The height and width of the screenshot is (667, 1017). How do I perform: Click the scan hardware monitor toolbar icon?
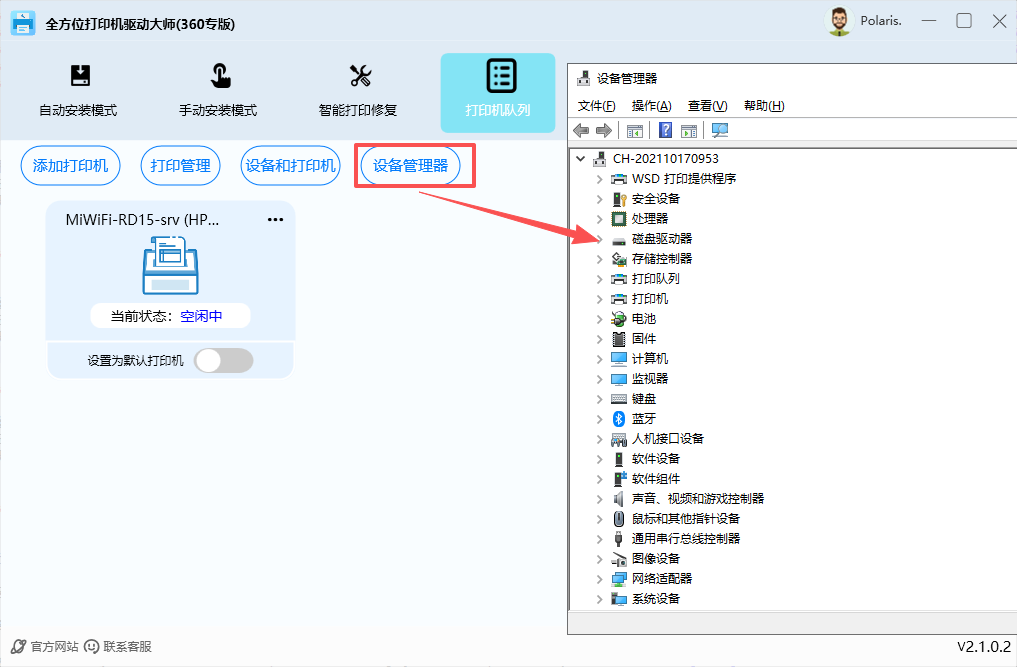coord(719,131)
